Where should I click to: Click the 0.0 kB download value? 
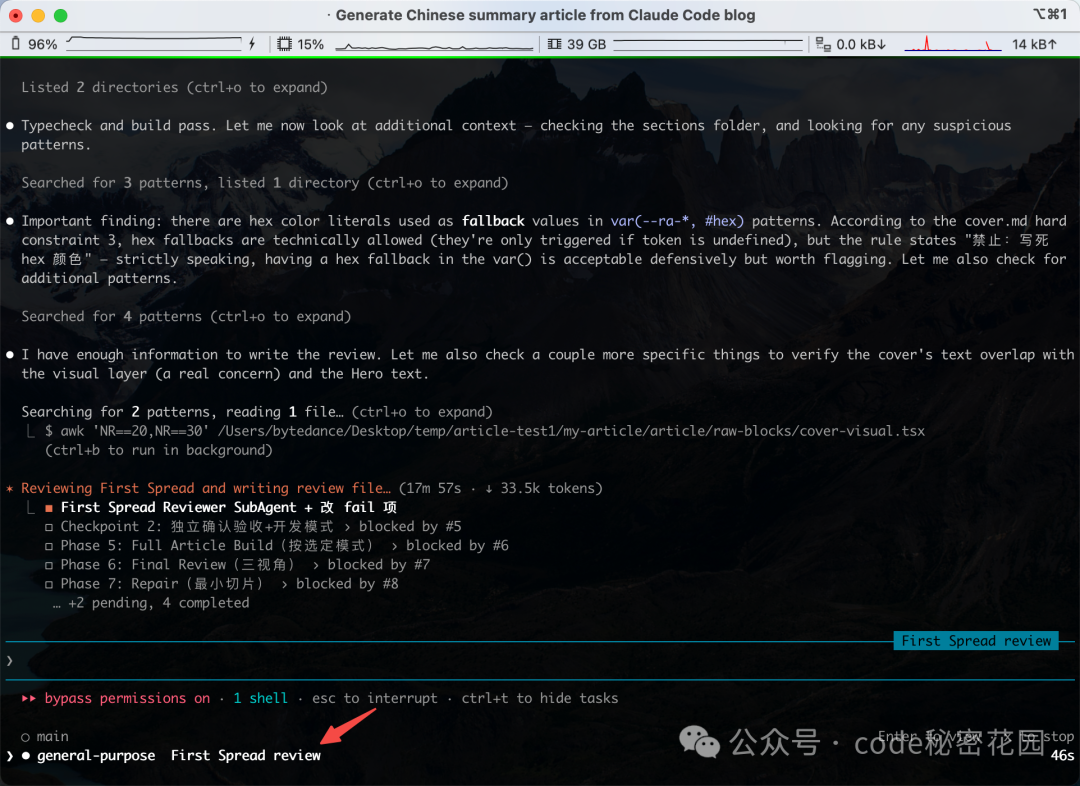click(x=861, y=44)
